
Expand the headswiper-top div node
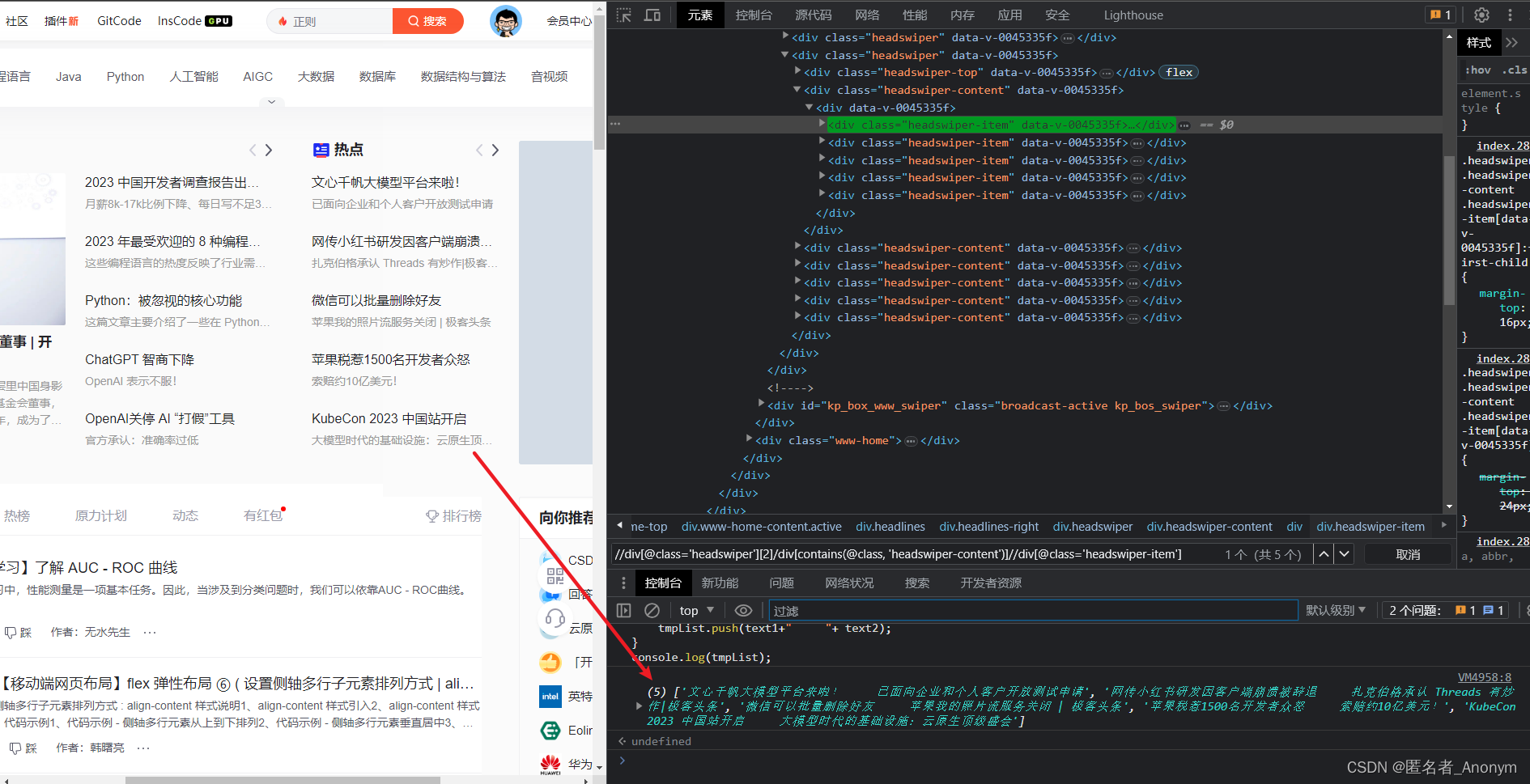click(797, 71)
